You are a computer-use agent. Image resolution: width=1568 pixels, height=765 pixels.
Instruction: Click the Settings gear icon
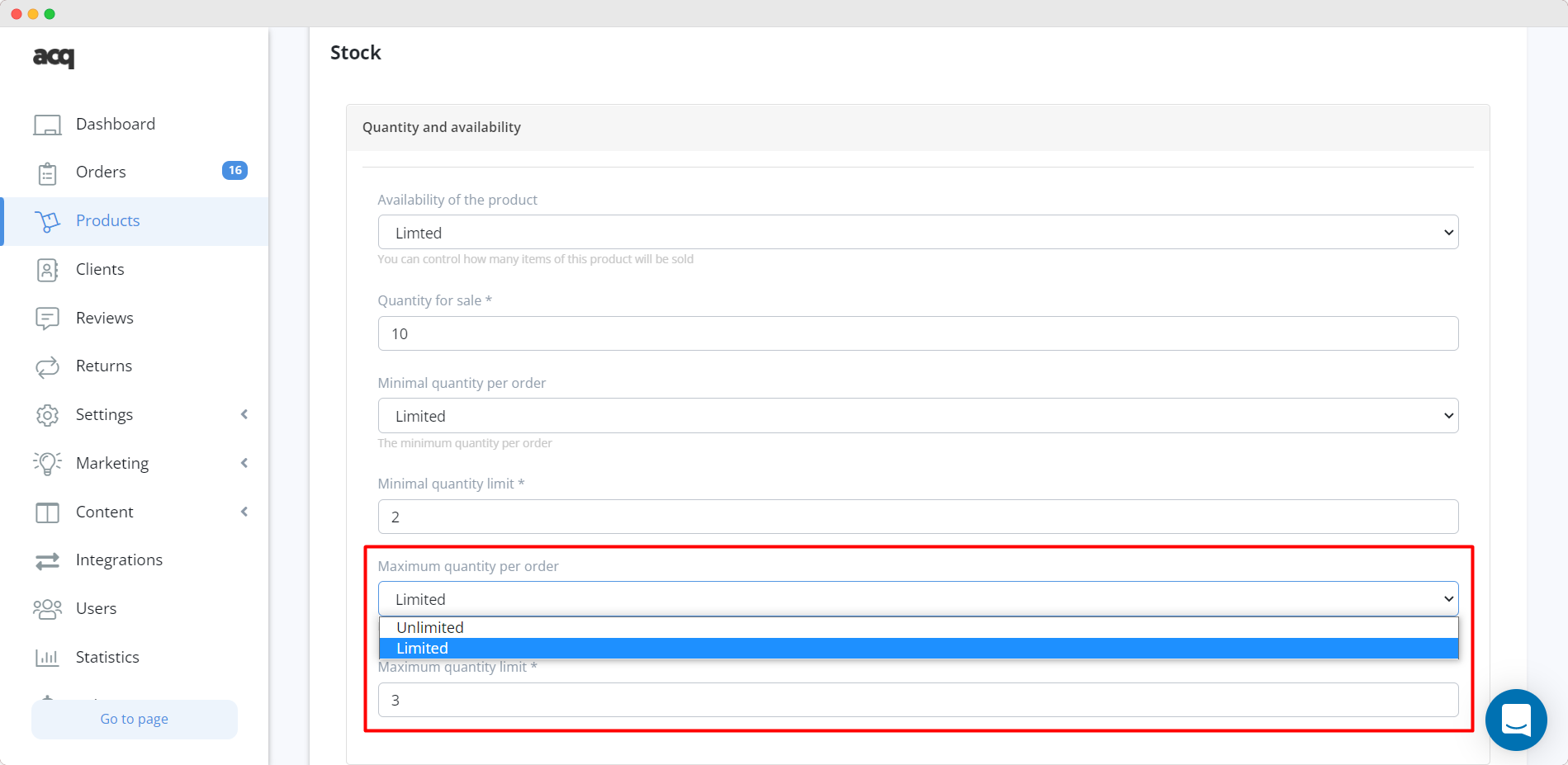pos(47,415)
